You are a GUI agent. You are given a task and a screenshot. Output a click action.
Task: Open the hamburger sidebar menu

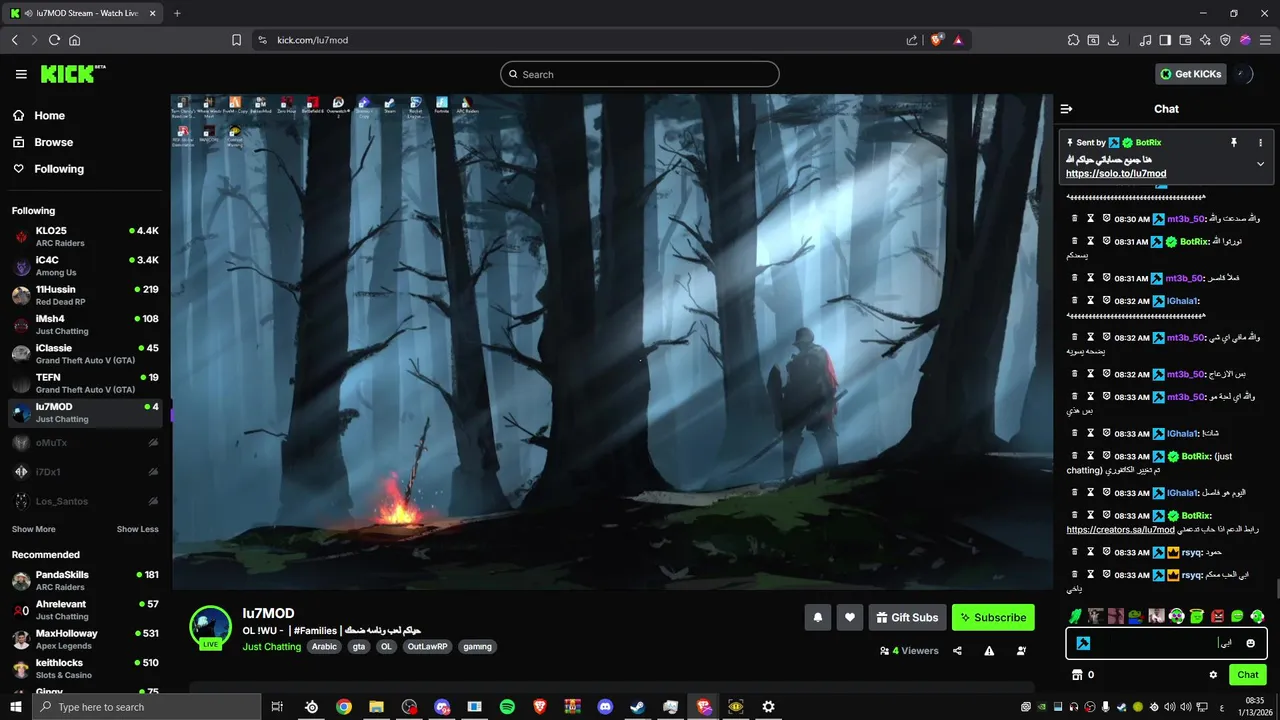[x=21, y=74]
